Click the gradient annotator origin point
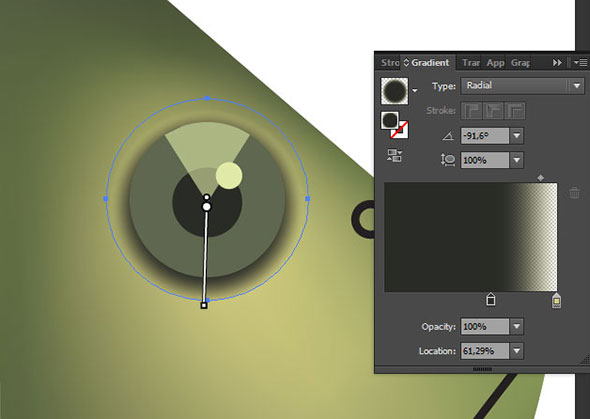 (x=206, y=206)
